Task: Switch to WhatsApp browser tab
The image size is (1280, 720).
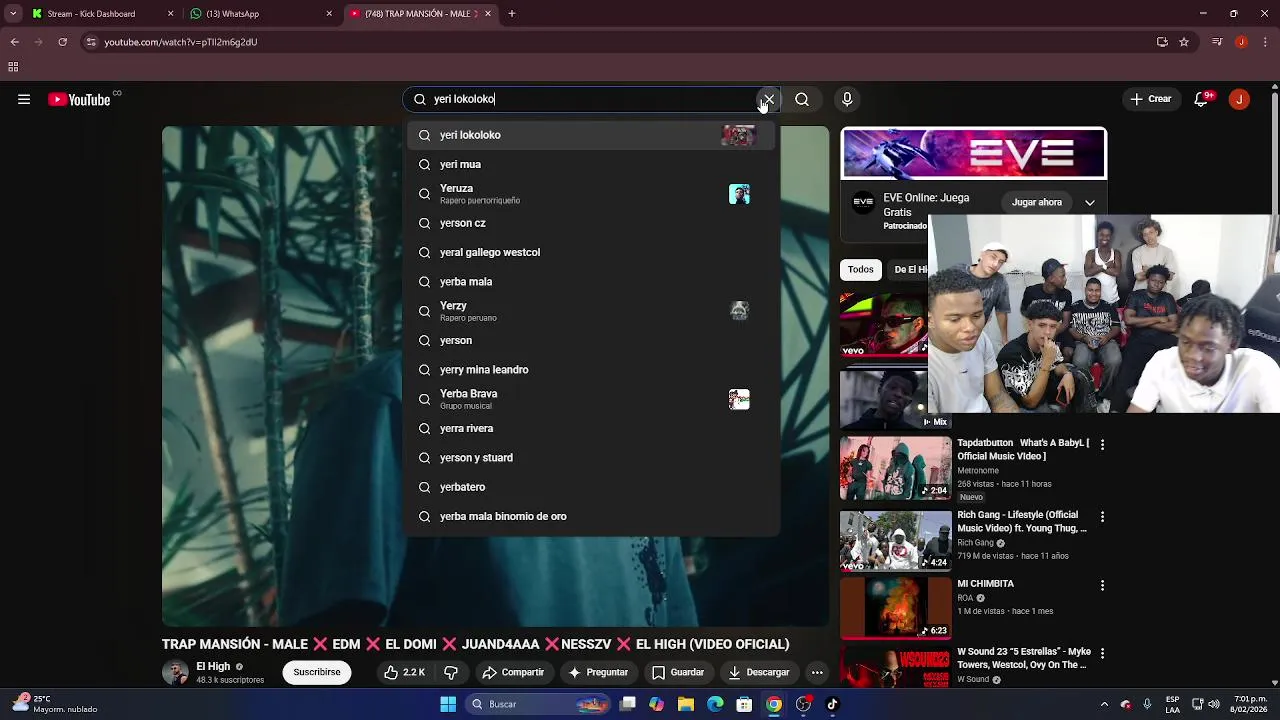Action: point(262,14)
